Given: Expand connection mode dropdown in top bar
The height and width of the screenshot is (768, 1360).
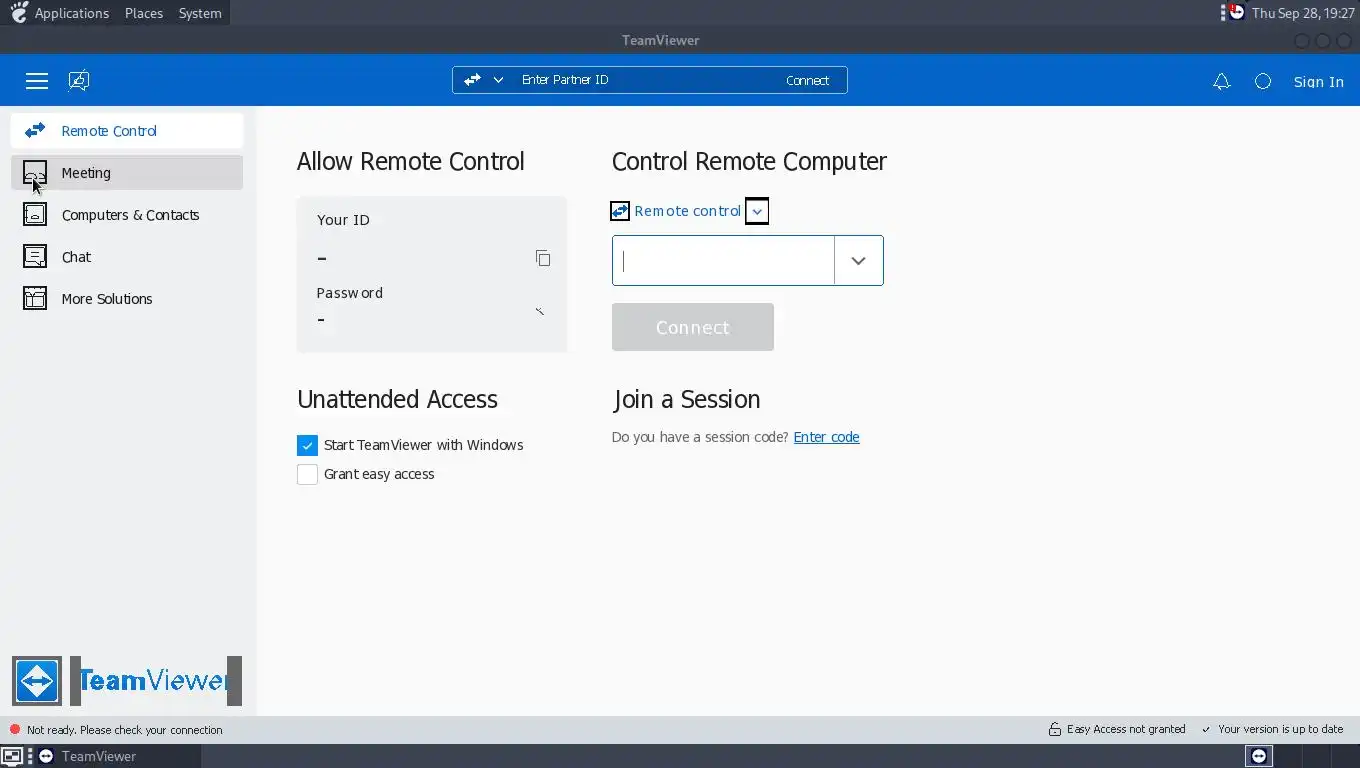Looking at the screenshot, I should click(x=498, y=80).
